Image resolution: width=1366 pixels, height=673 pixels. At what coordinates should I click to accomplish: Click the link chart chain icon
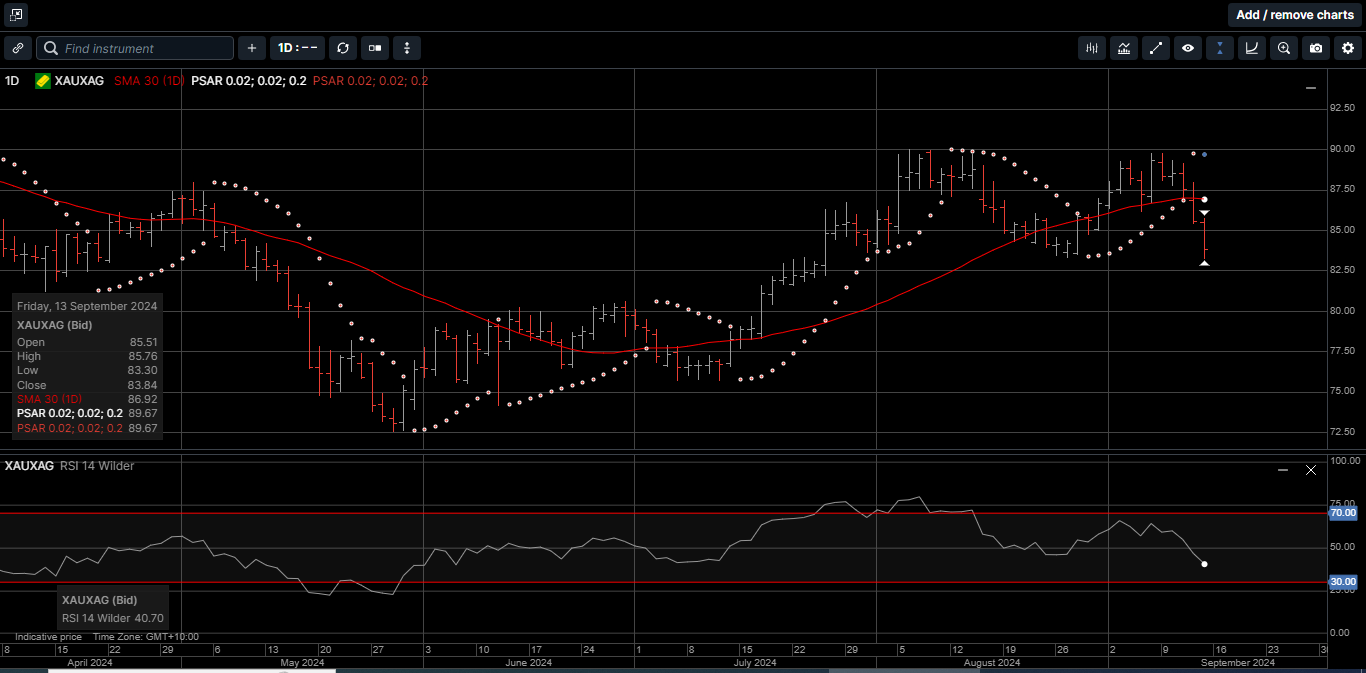pyautogui.click(x=18, y=48)
